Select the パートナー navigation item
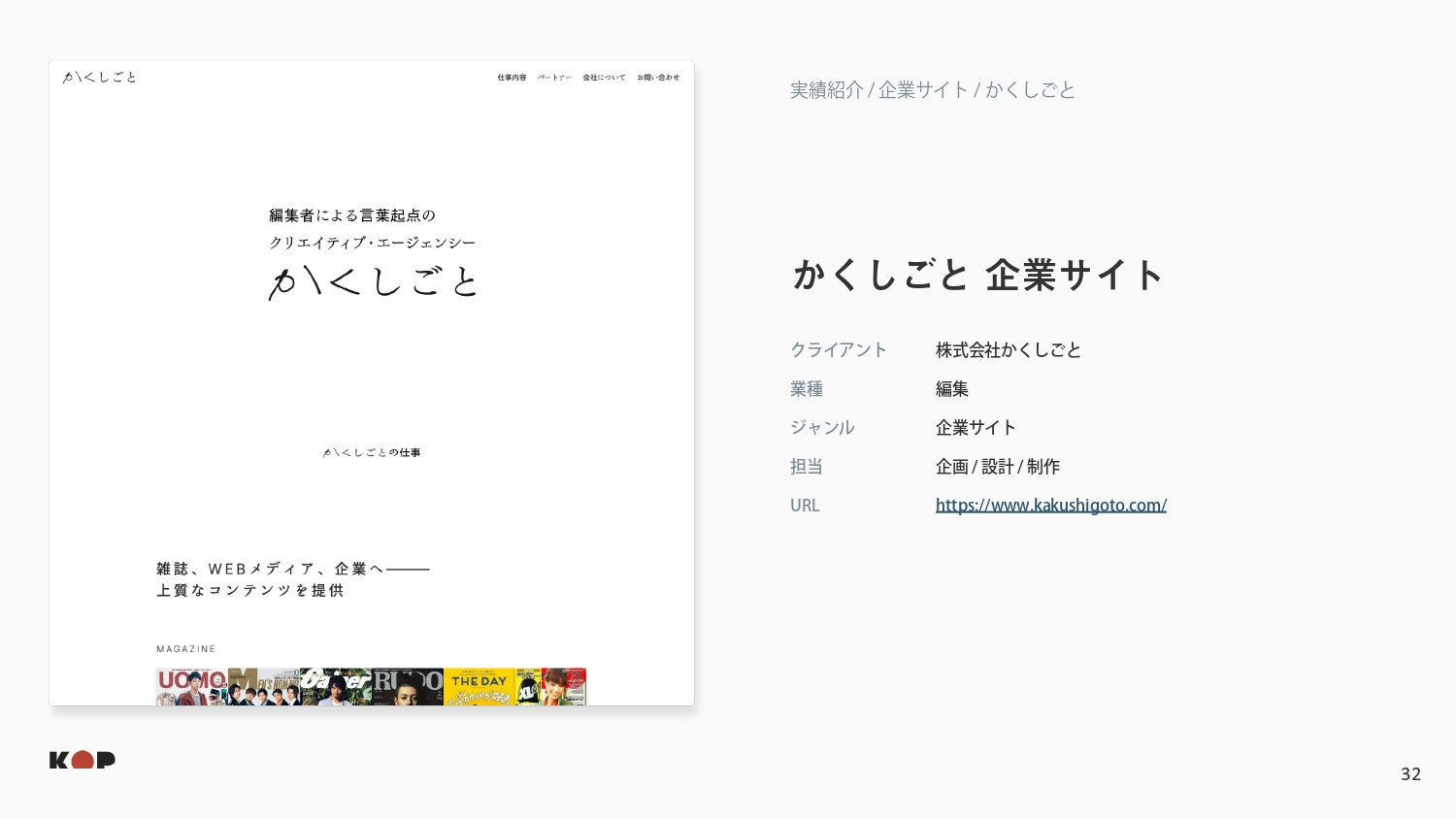1456x819 pixels. [554, 78]
